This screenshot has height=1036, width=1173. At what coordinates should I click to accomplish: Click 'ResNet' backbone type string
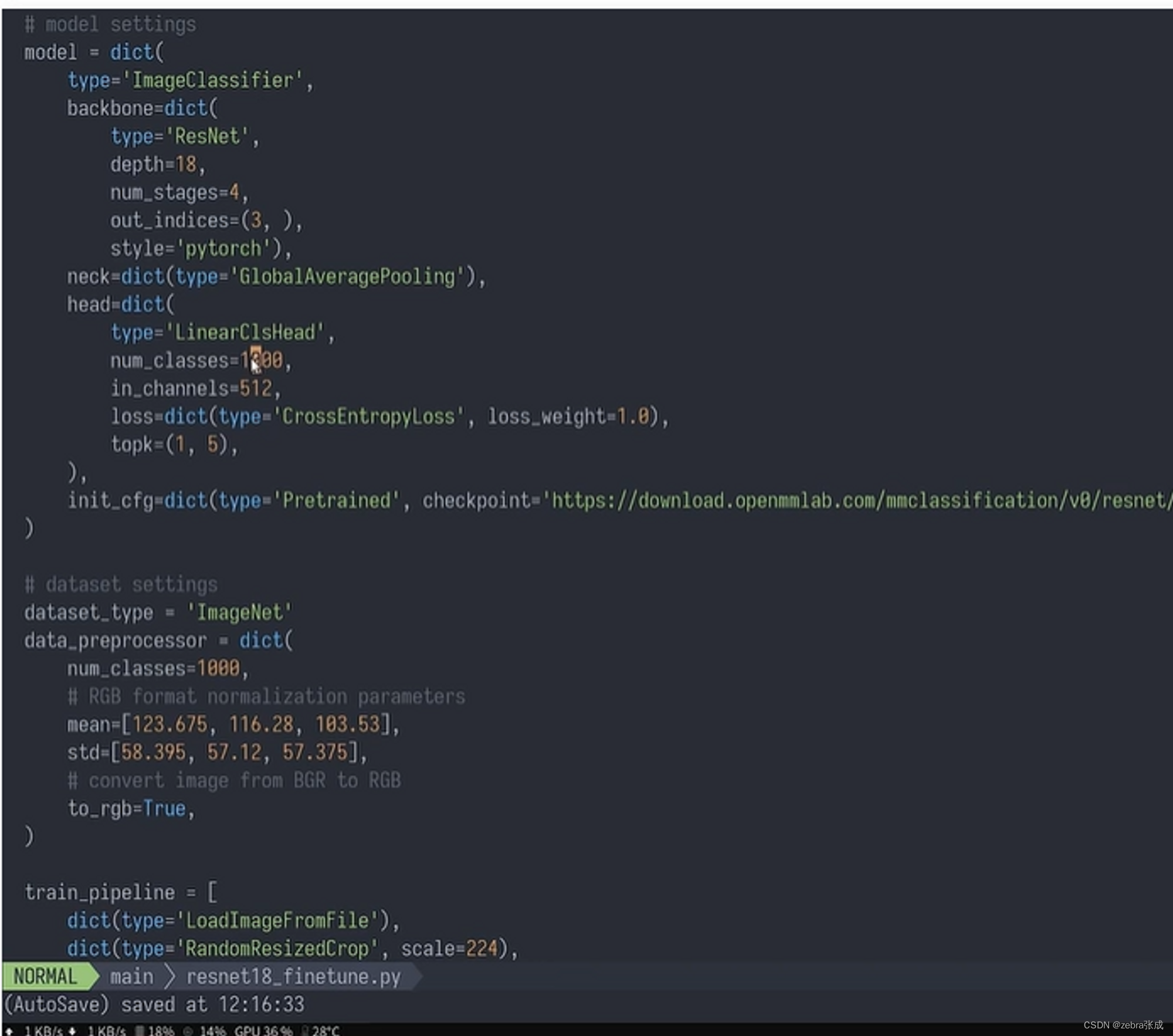coord(208,136)
